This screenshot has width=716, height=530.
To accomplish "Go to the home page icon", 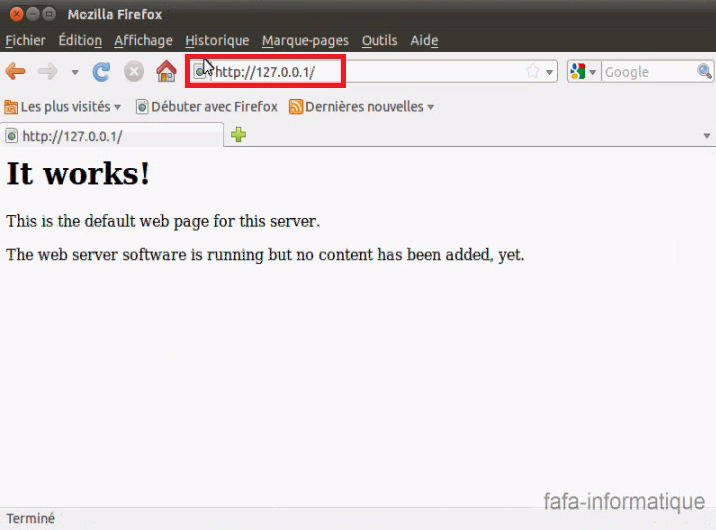I will [166, 71].
